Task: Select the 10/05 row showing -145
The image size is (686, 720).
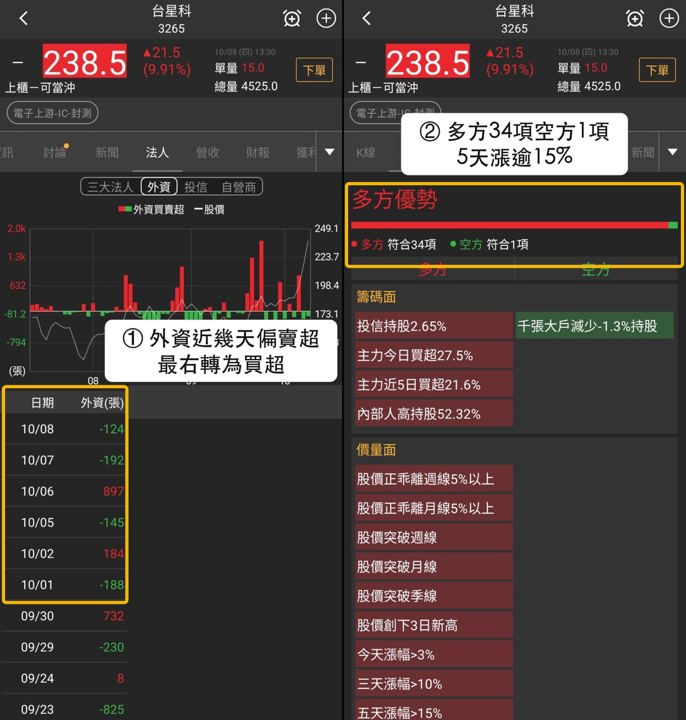Action: [x=65, y=523]
